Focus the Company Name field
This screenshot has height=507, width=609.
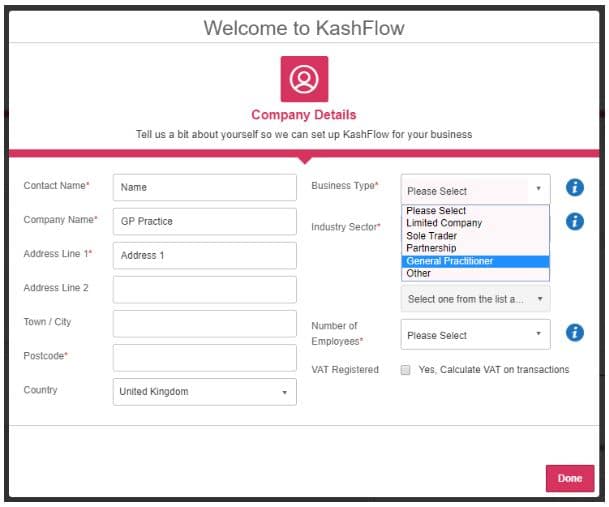205,221
